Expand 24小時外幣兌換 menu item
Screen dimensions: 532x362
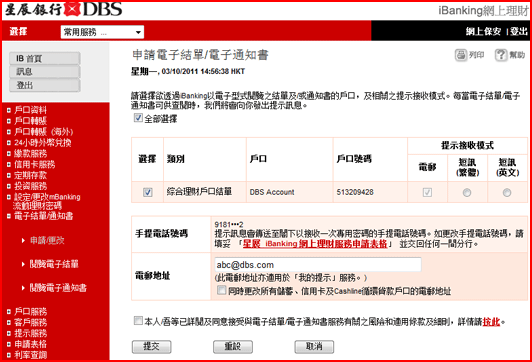point(42,142)
